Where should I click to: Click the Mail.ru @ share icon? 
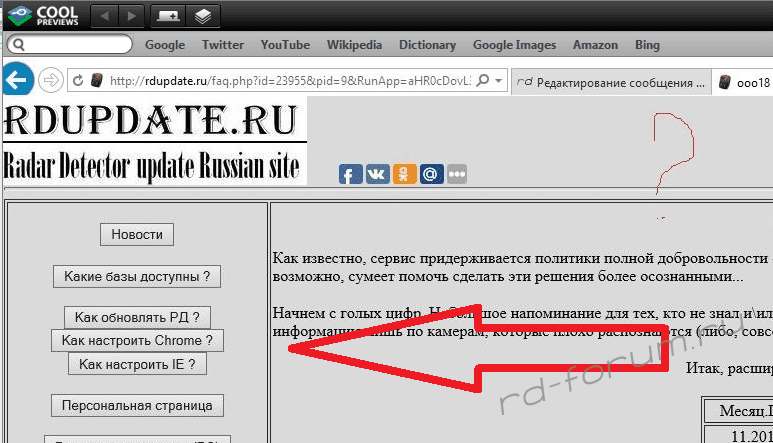coord(431,174)
